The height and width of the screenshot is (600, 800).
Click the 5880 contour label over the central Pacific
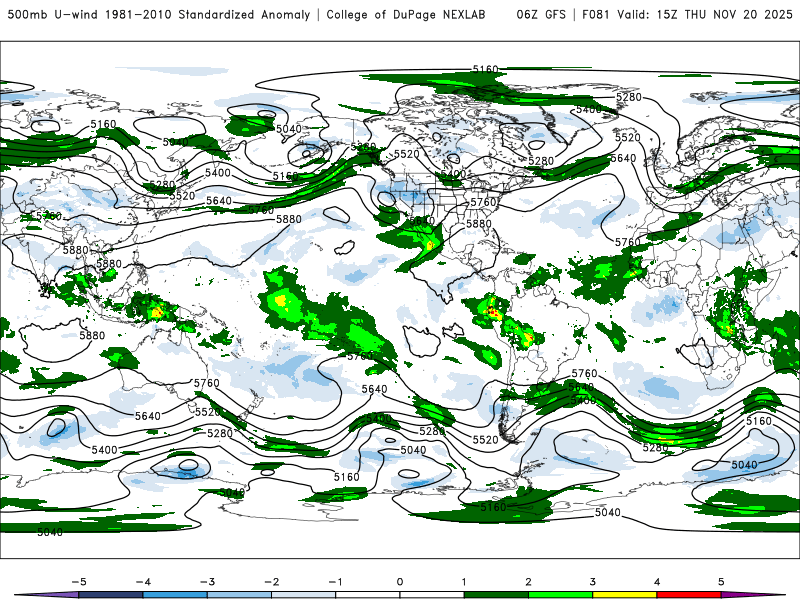289,219
